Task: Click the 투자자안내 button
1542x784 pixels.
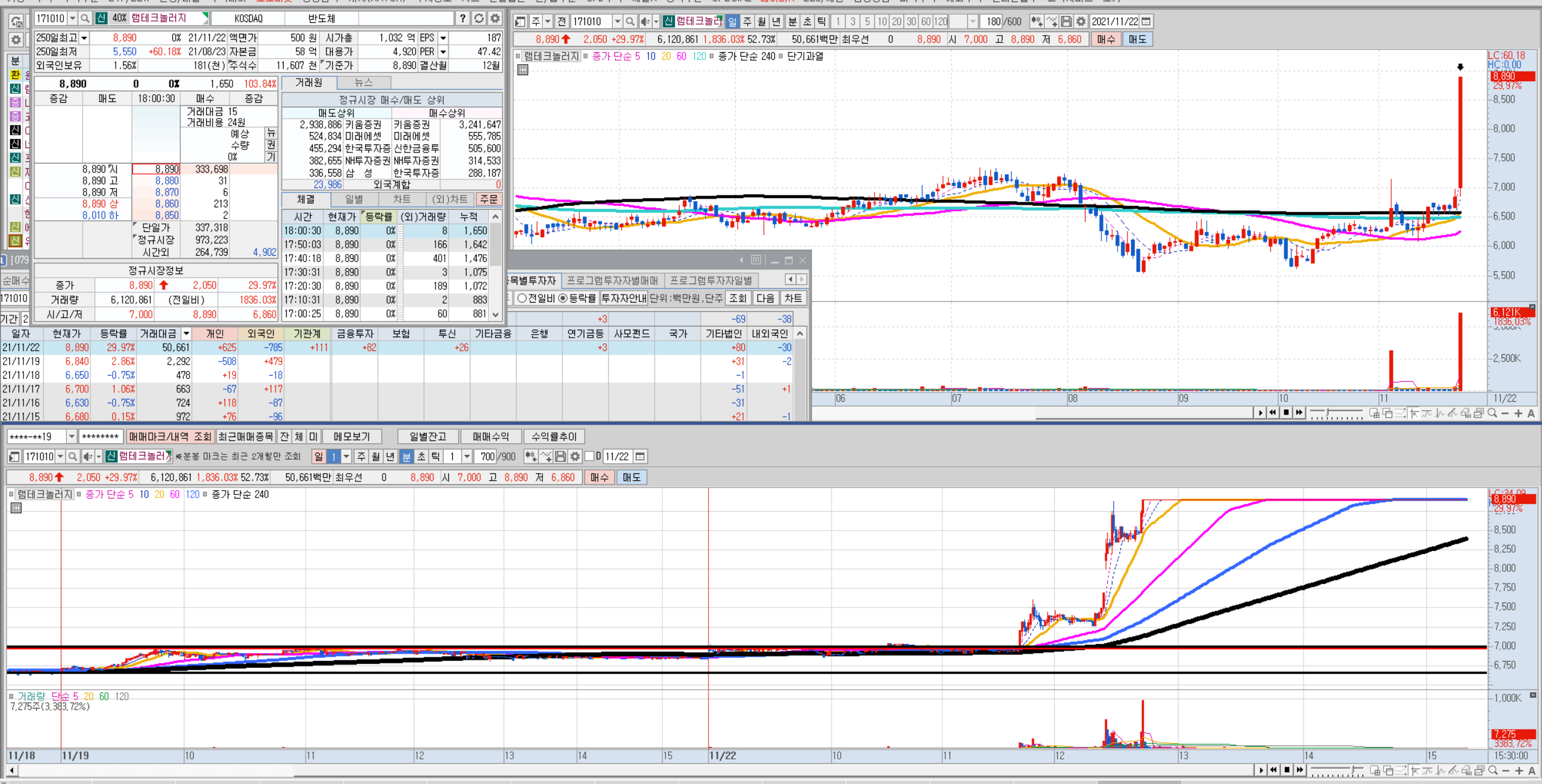Action: click(624, 298)
